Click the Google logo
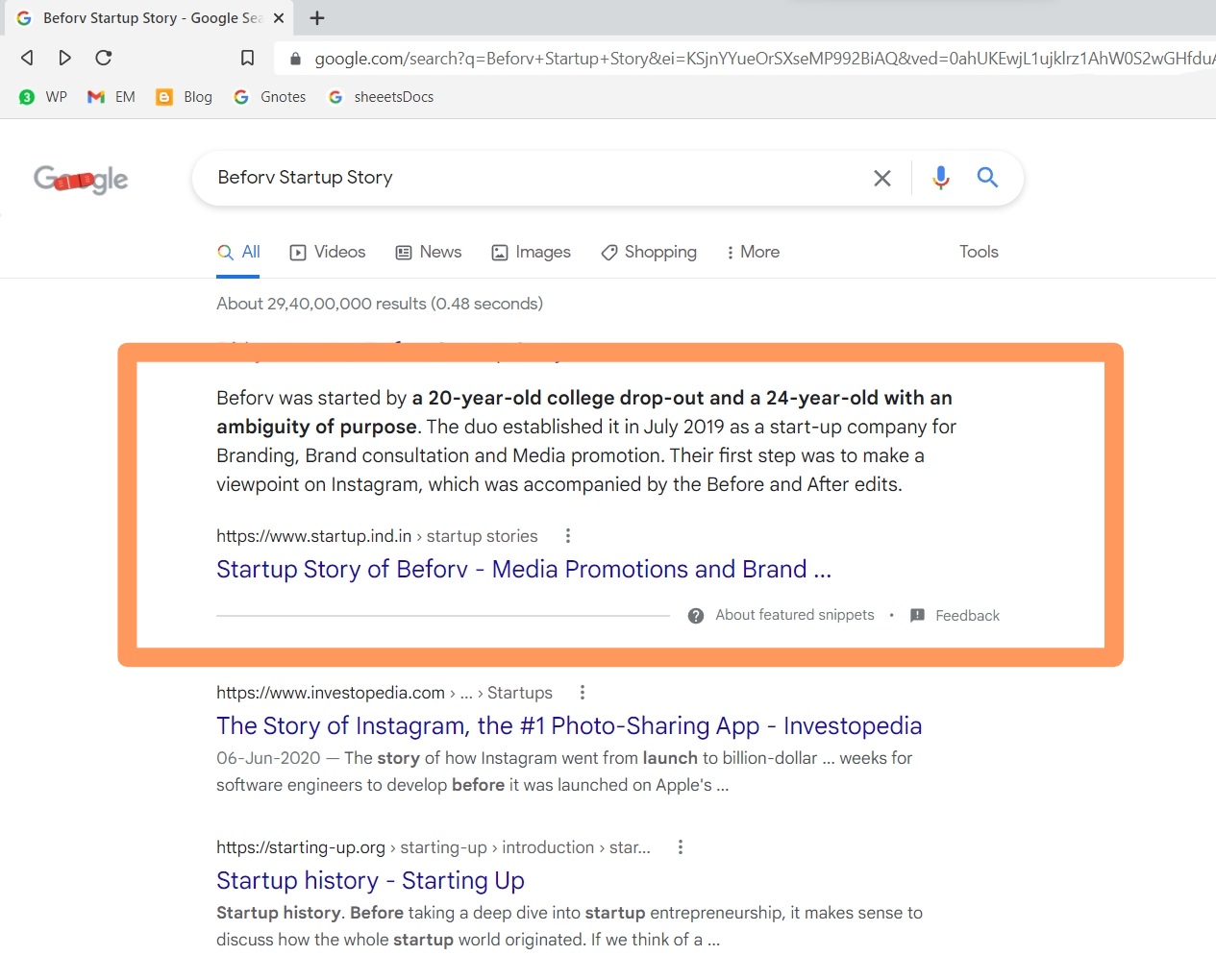This screenshot has height=980, width=1216. pos(81,179)
